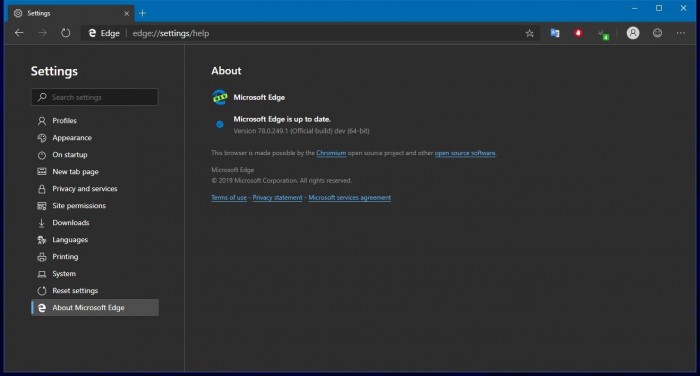Click the System computer icon
The width and height of the screenshot is (700, 376).
(42, 274)
